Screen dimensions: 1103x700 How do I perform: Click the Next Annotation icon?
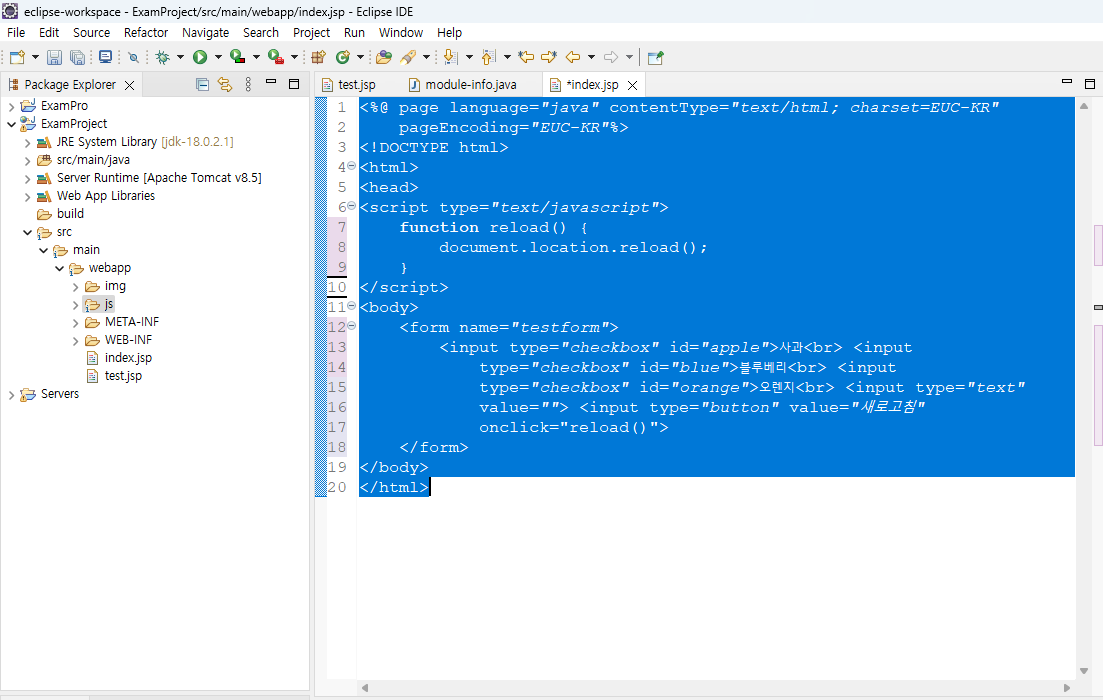(x=451, y=57)
